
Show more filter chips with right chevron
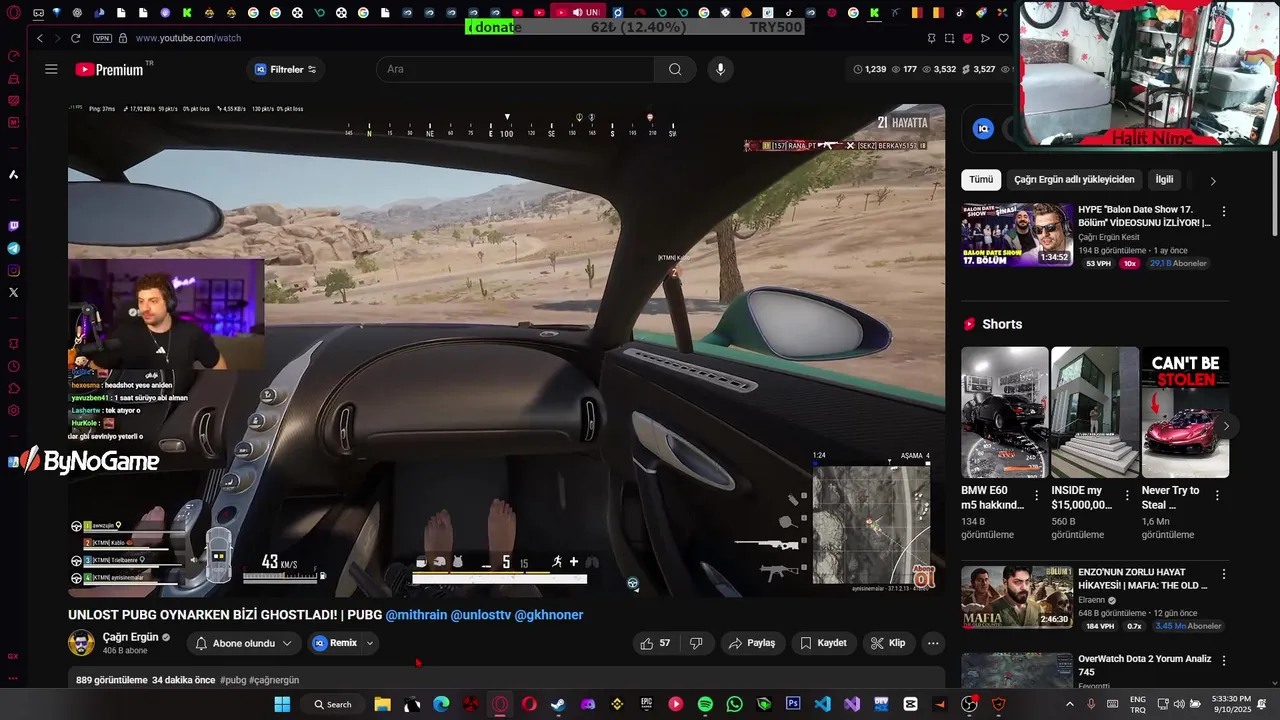tap(1213, 181)
